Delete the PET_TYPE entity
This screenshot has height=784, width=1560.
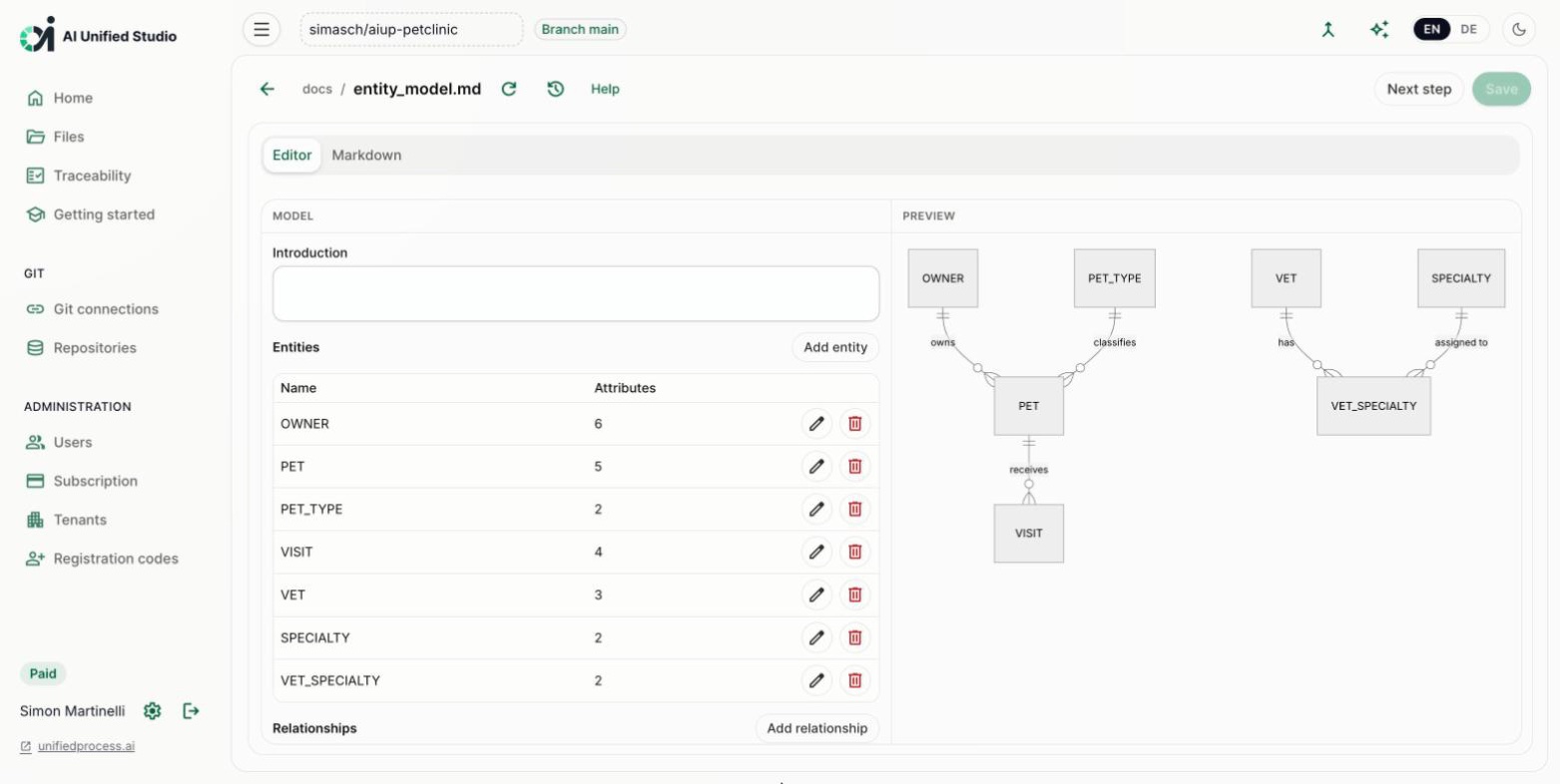tap(854, 509)
